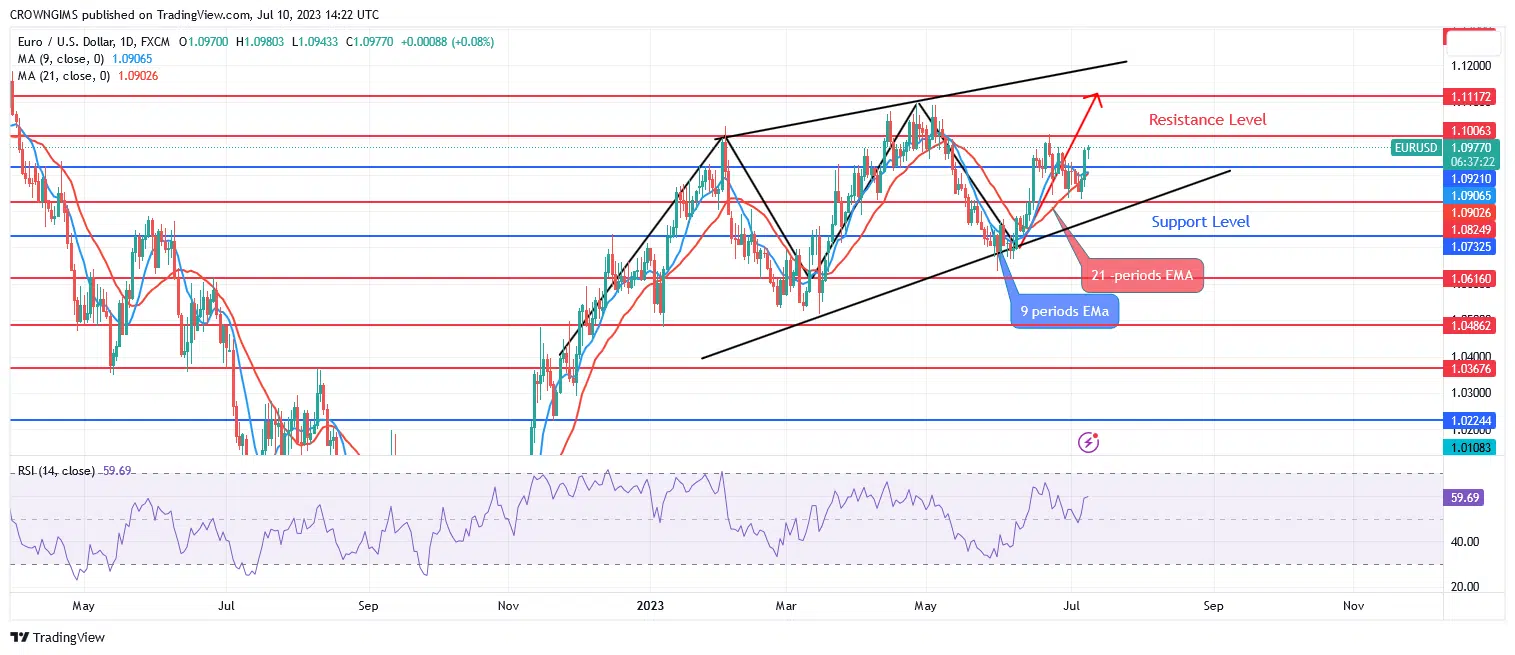Click the 06:37:22 countdown timer label

[1471, 161]
